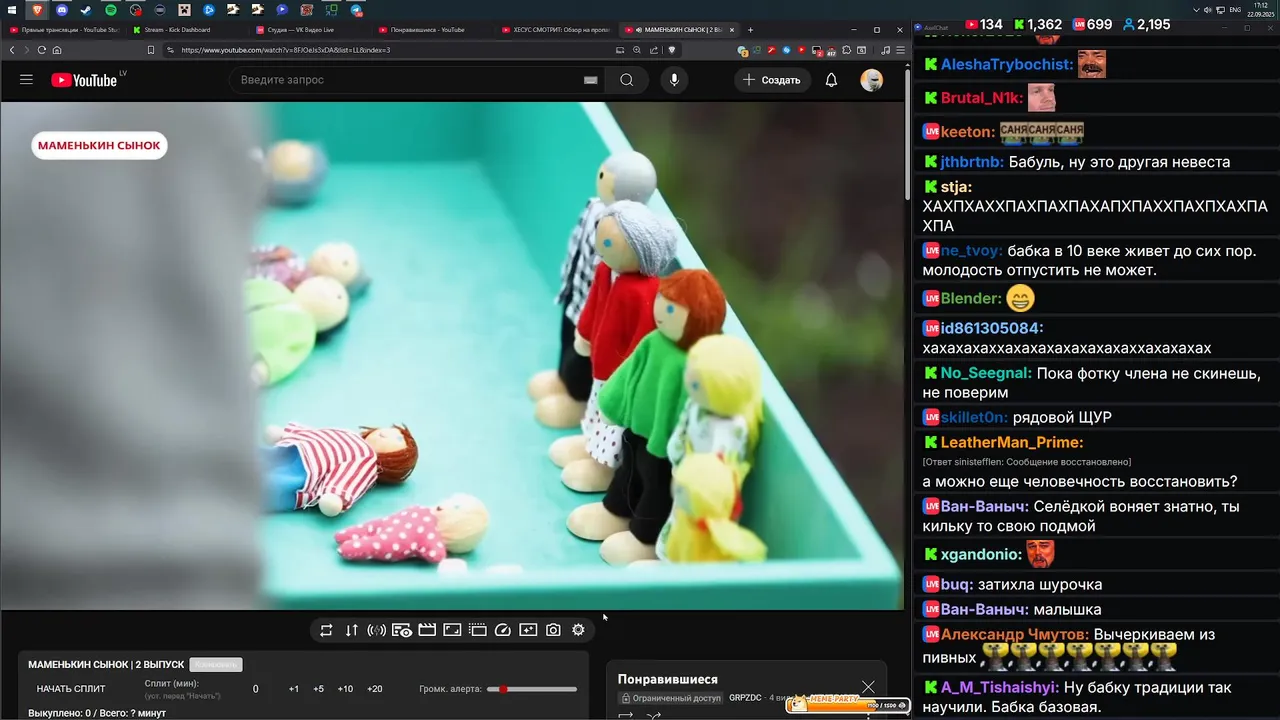Viewport: 1280px width, 720px height.
Task: Go to browser home page
Action: pyautogui.click(x=57, y=50)
